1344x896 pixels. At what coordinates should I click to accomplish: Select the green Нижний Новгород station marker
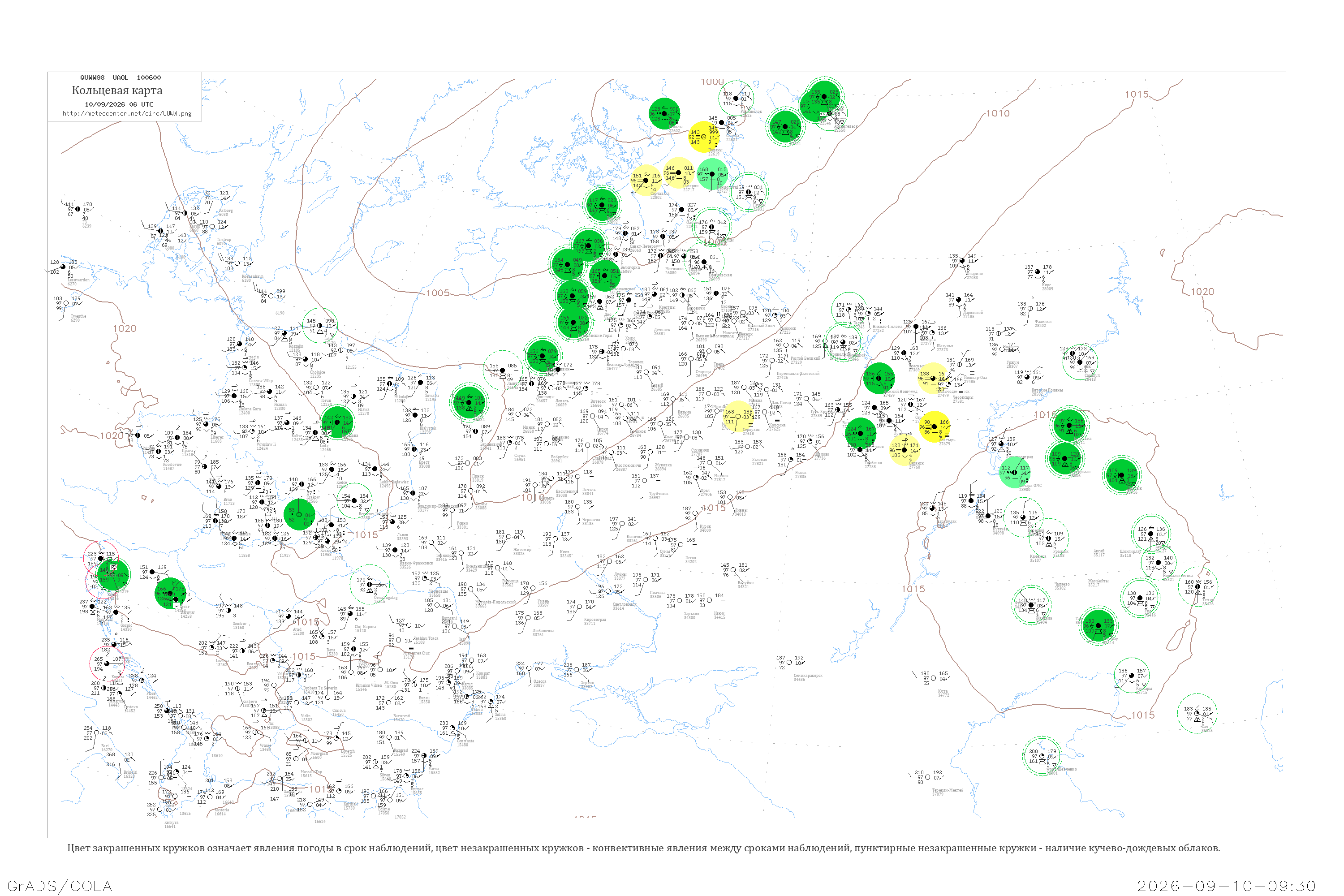(878, 378)
